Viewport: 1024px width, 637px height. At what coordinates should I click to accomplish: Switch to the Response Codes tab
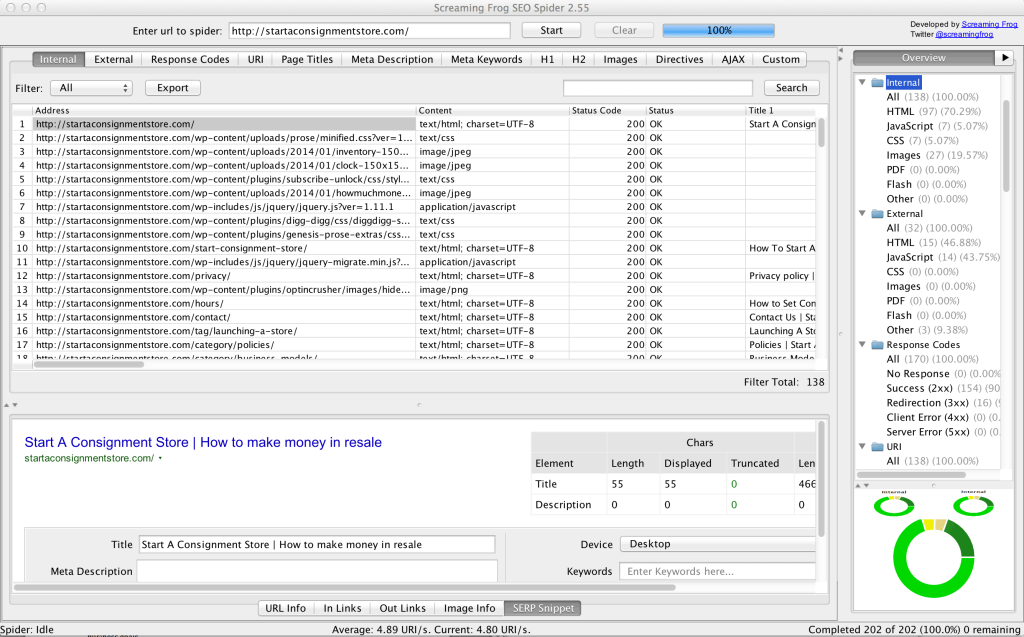click(x=190, y=59)
